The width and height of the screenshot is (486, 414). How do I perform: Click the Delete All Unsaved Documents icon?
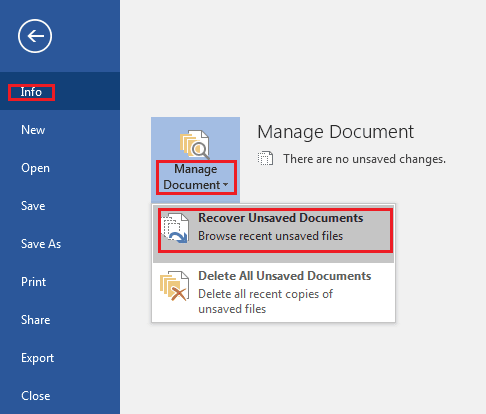pos(175,286)
